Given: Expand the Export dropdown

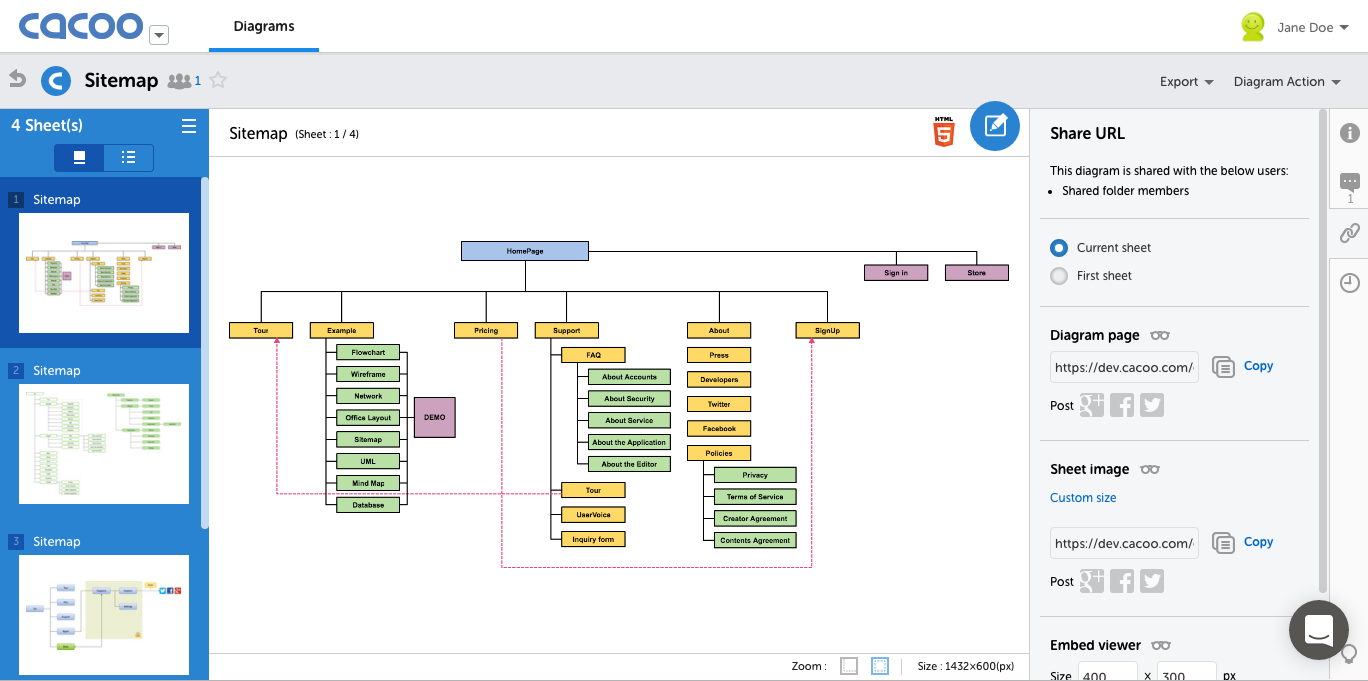Looking at the screenshot, I should [1187, 82].
